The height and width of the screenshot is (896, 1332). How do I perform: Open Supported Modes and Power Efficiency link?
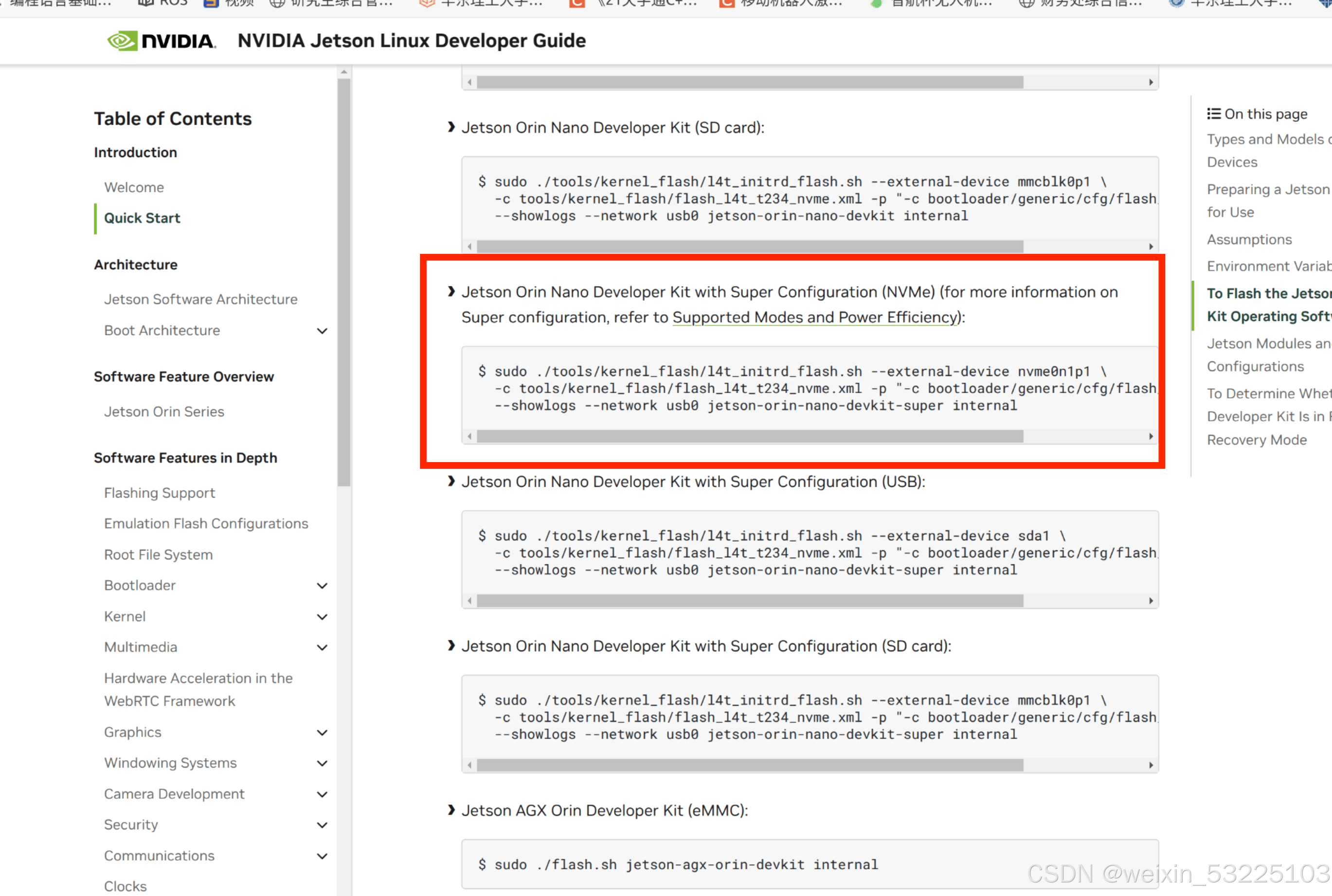[x=814, y=317]
